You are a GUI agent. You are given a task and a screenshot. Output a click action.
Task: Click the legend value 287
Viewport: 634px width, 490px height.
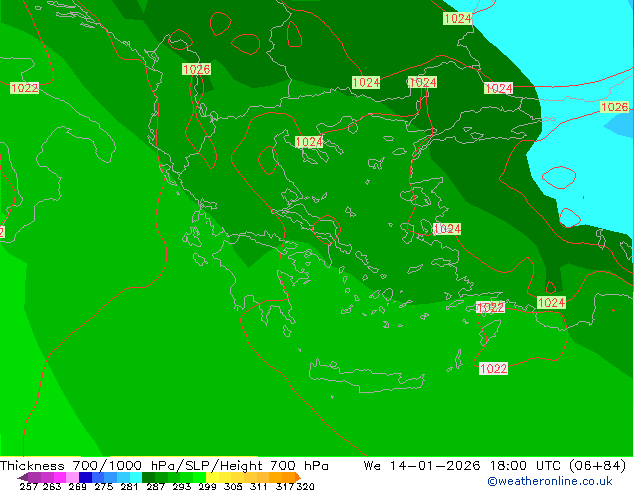pyautogui.click(x=155, y=486)
